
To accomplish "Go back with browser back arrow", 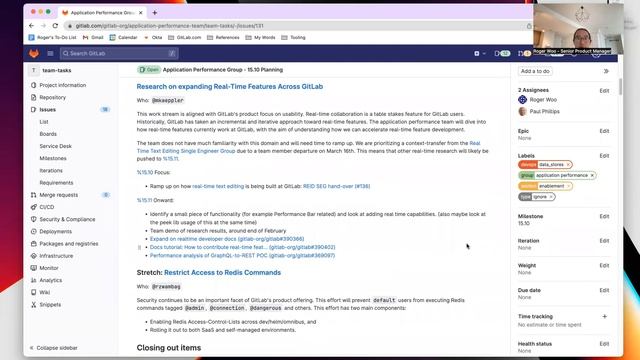I will coord(31,26).
